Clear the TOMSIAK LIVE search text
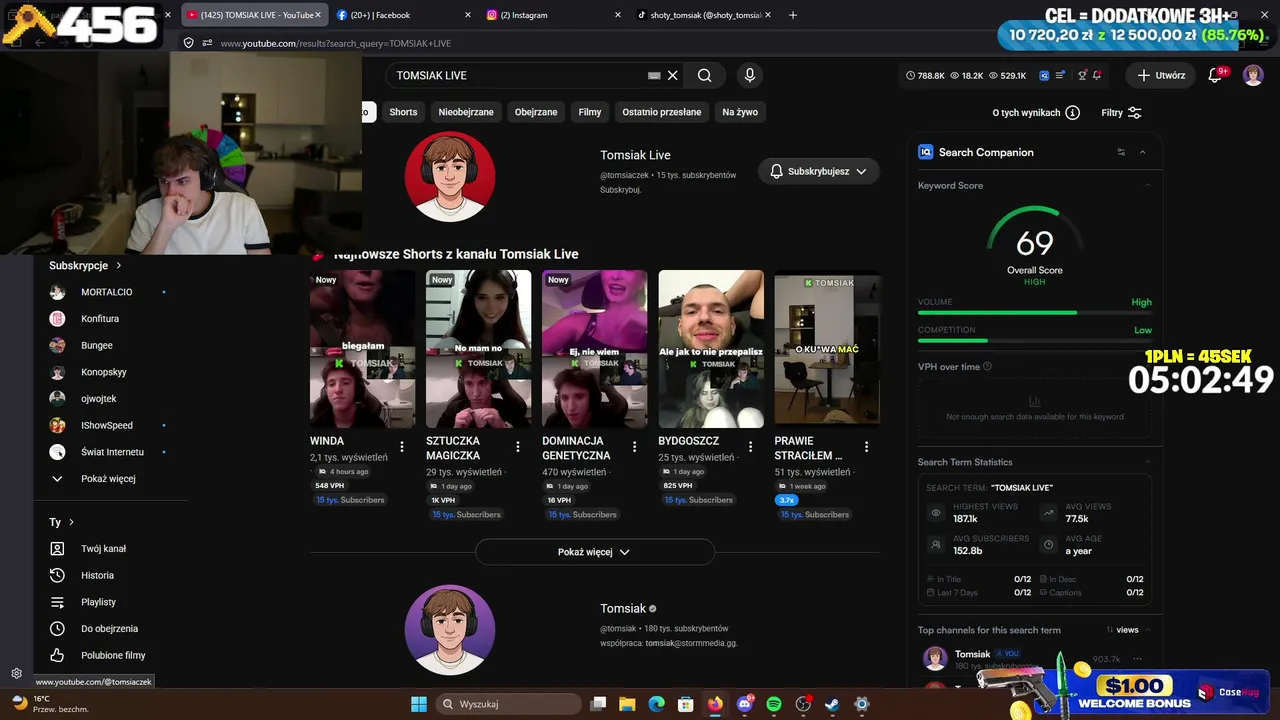Image resolution: width=1280 pixels, height=720 pixels. coord(673,75)
